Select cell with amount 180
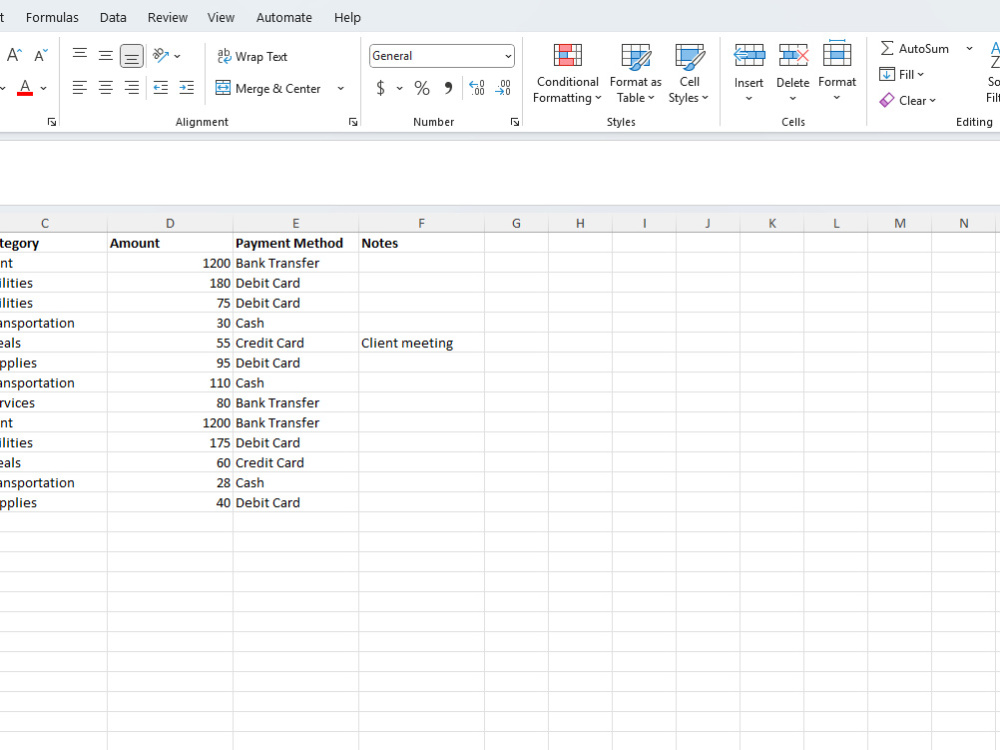 [170, 283]
